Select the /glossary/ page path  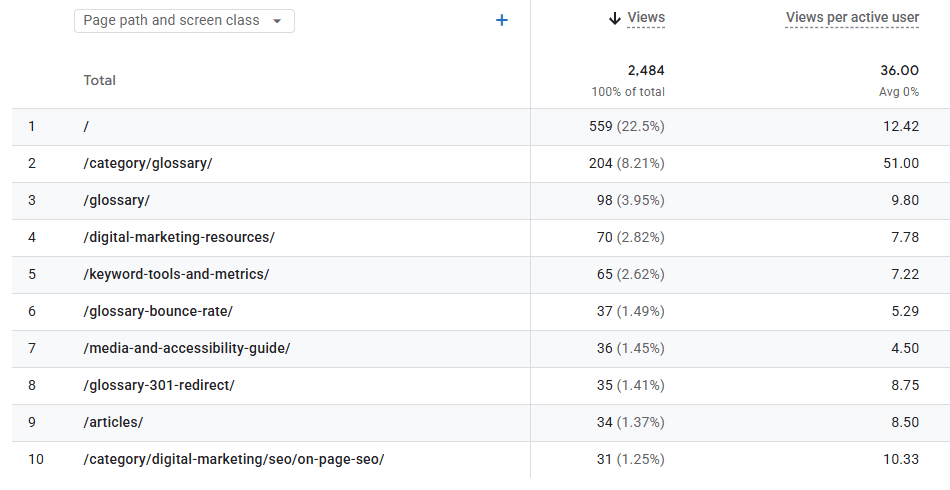pos(116,200)
